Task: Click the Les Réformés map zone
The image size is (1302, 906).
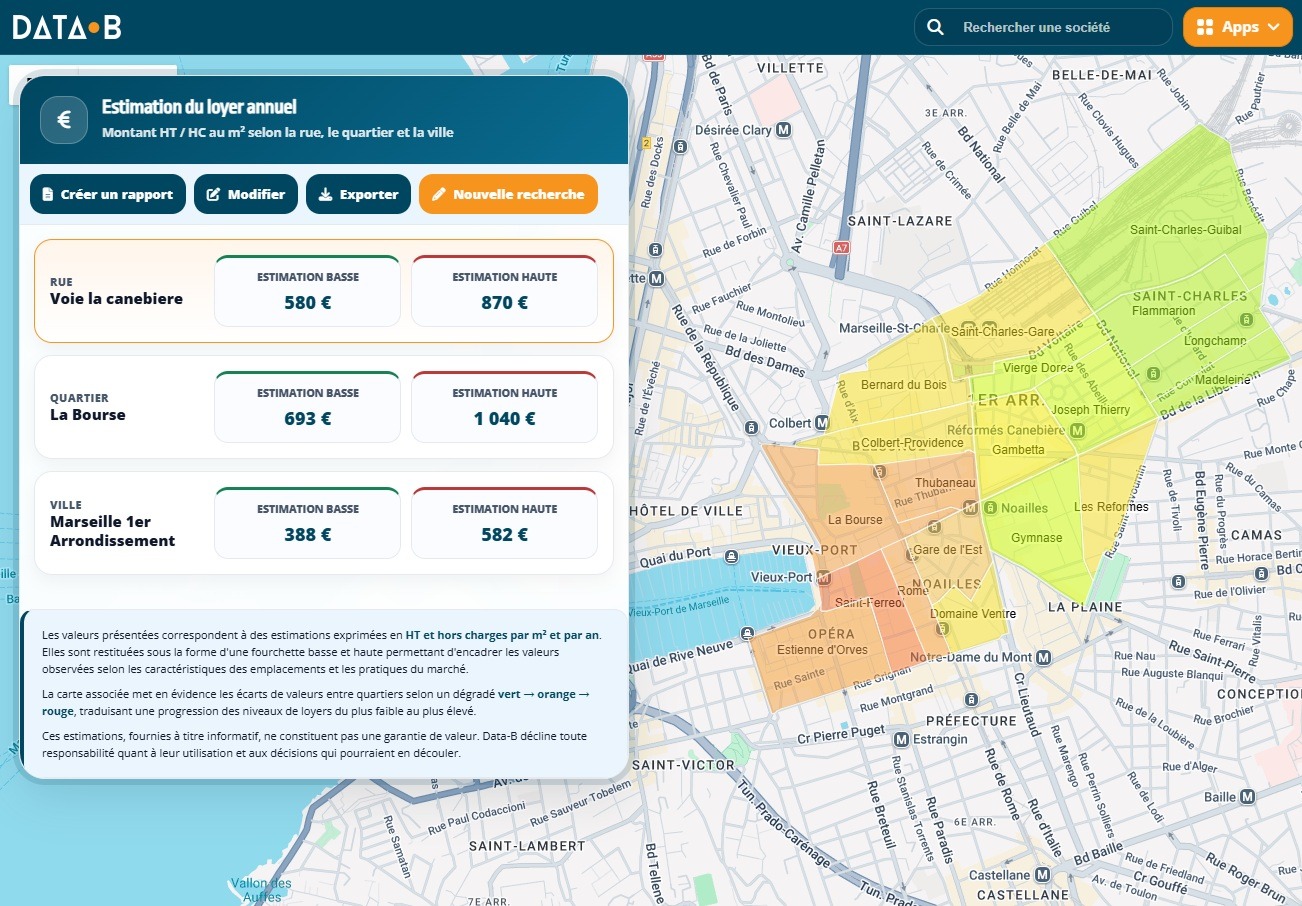Action: (1110, 507)
